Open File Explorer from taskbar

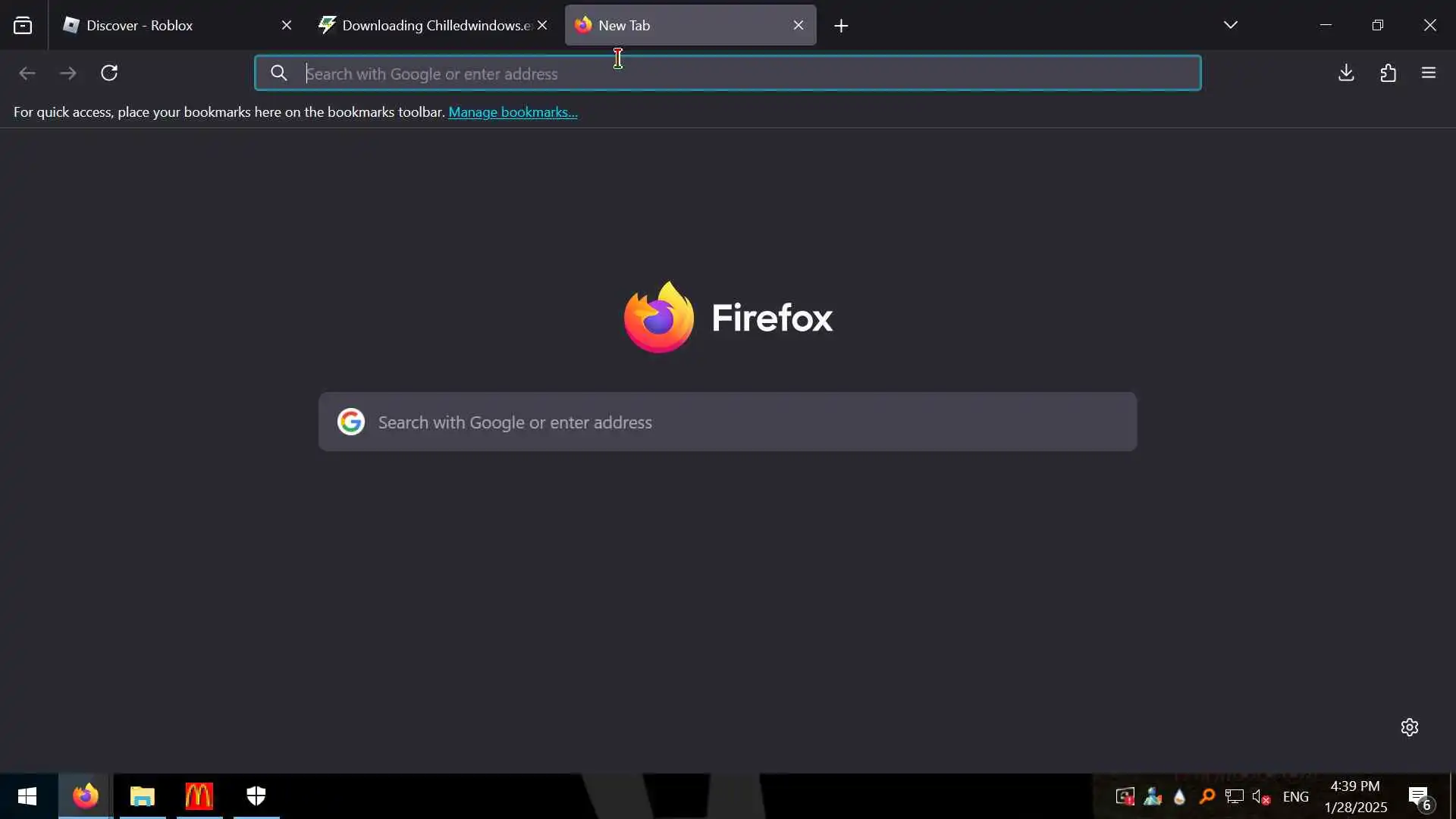142,796
